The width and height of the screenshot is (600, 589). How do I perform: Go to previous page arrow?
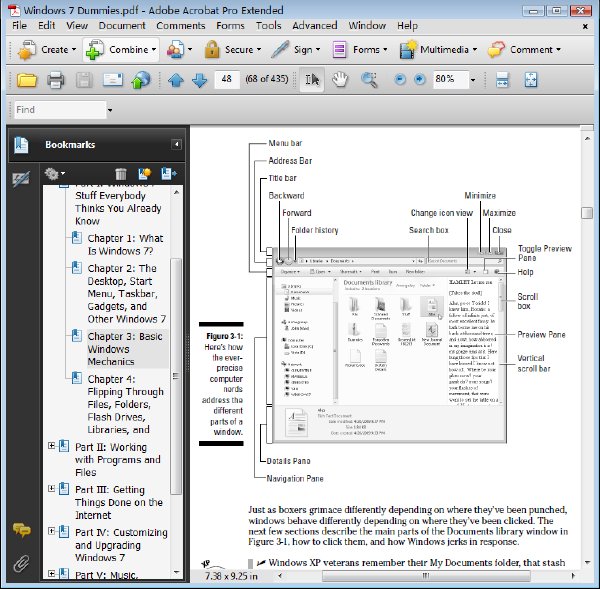(176, 80)
